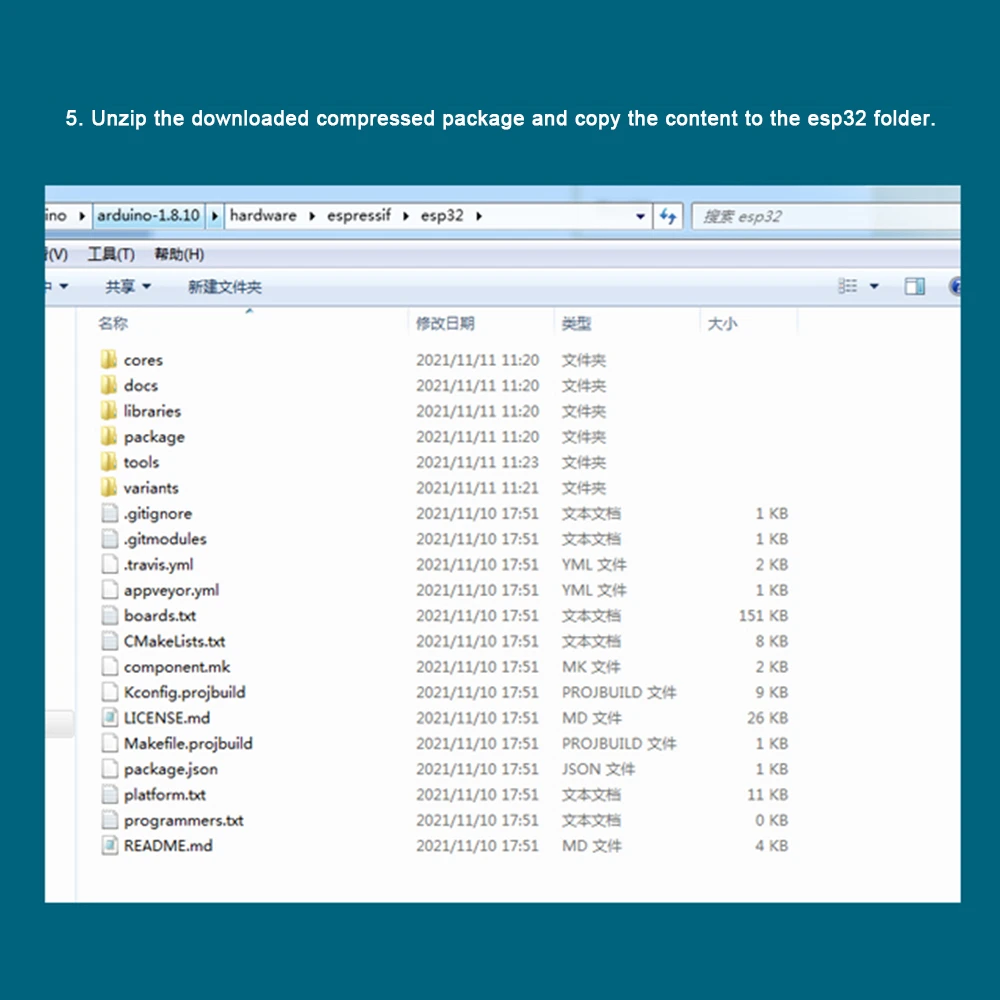Click the Makefile.projbuild file icon
This screenshot has height=1000, width=1000.
point(110,743)
